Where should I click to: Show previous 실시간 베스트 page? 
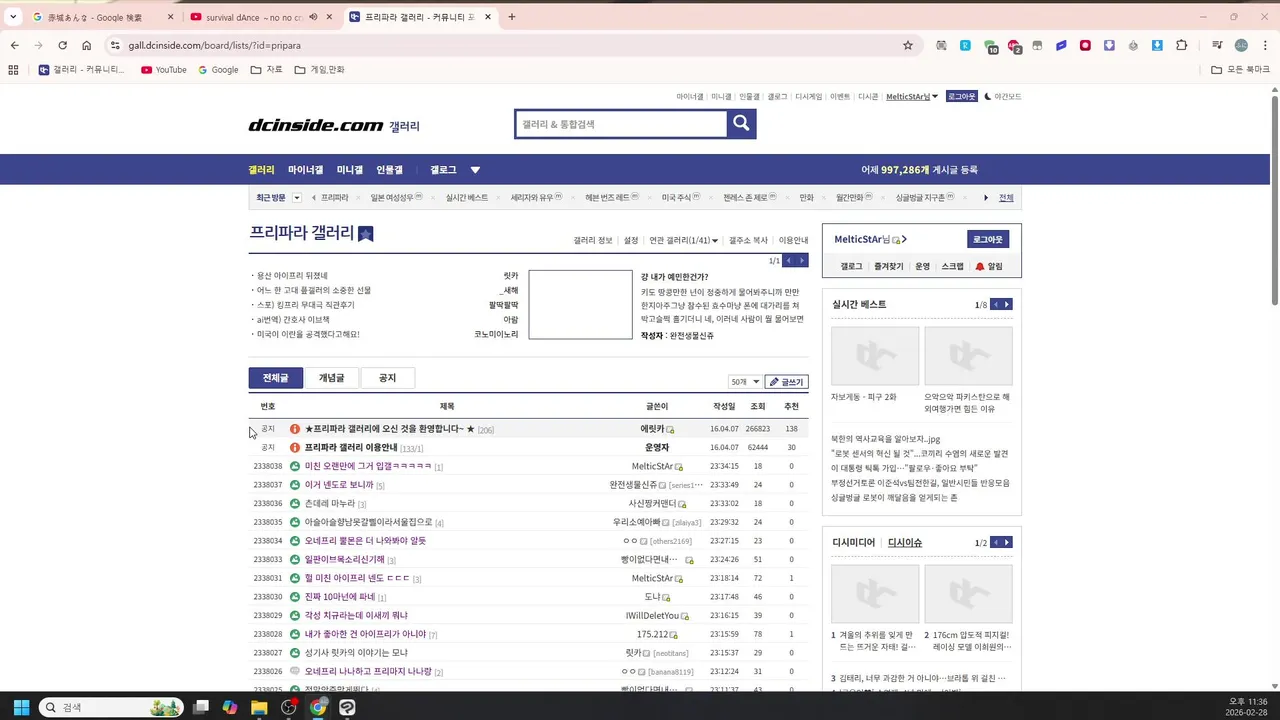pos(995,304)
